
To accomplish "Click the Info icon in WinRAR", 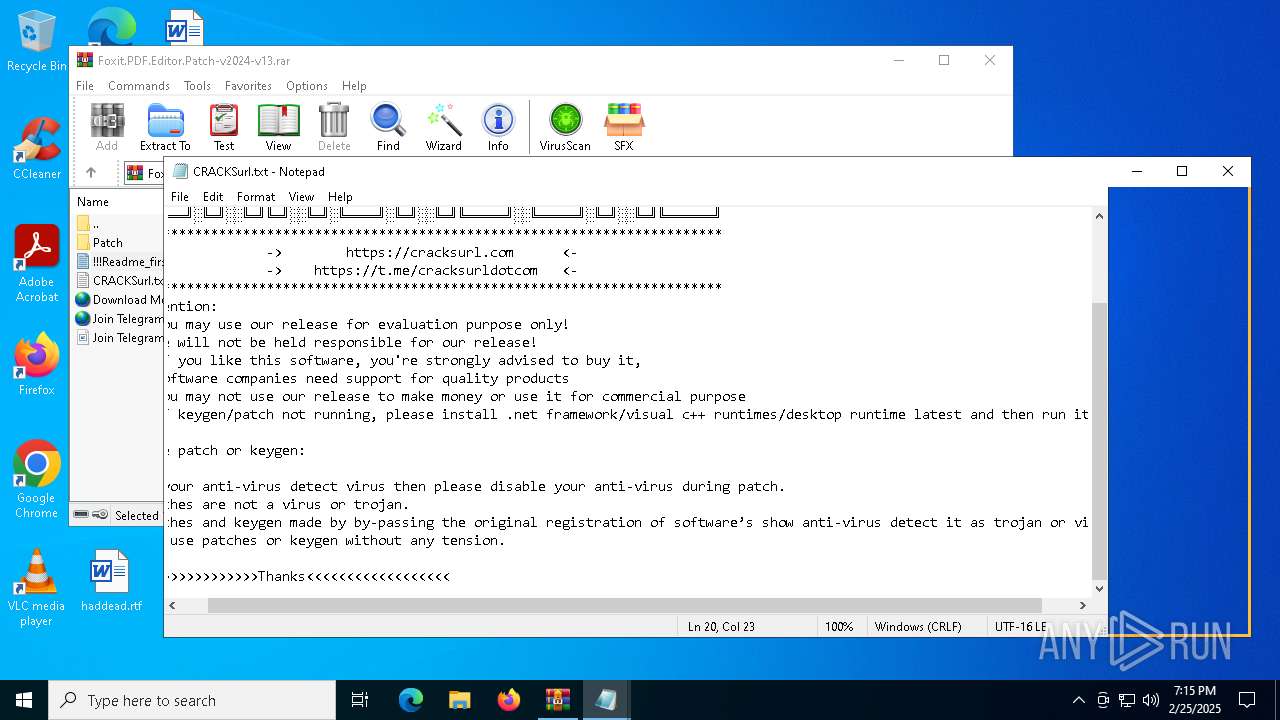I will click(498, 127).
